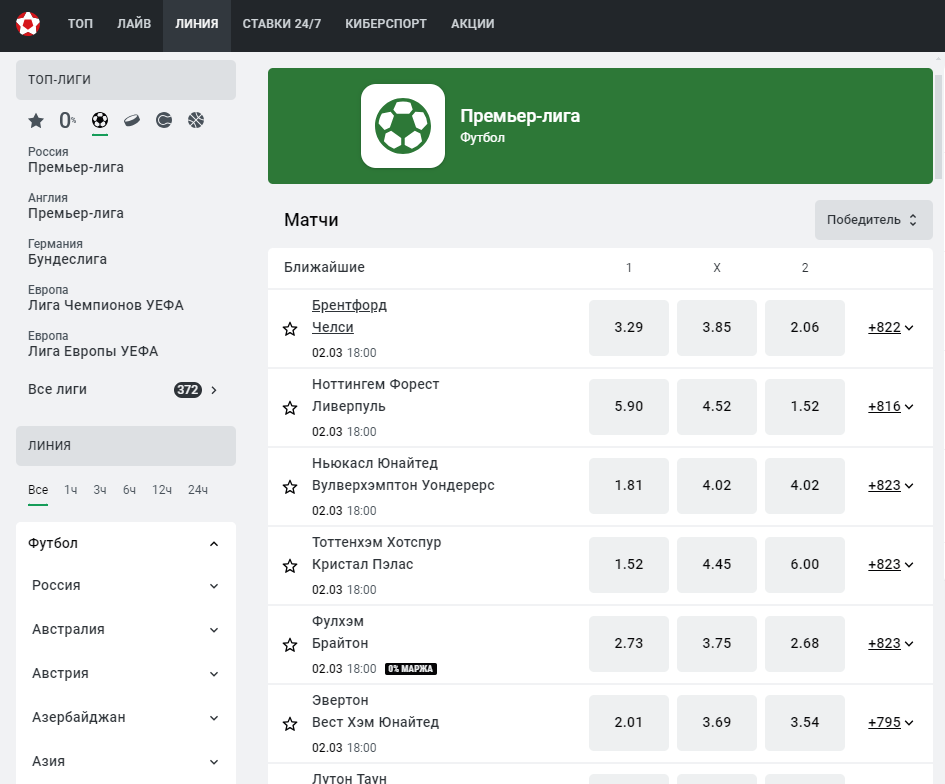
Task: Favorite the Ньюкасл Юнайтед match
Action: point(290,487)
